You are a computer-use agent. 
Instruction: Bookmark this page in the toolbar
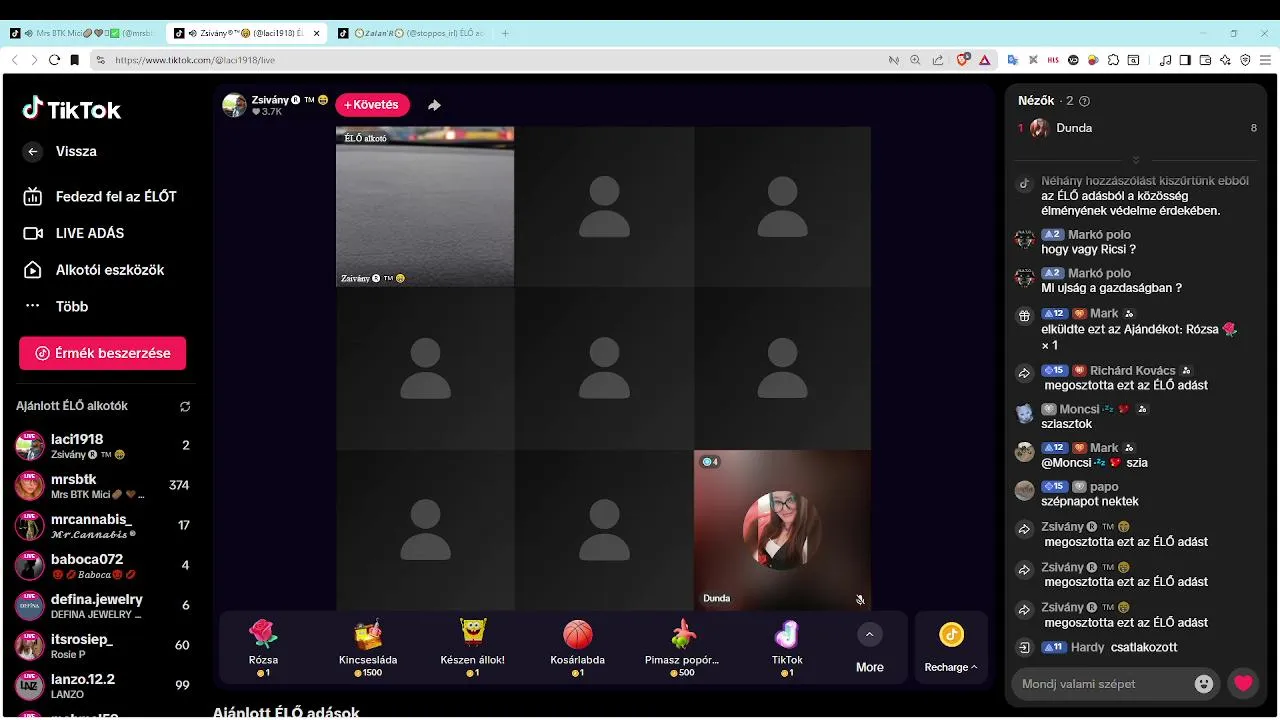tap(74, 60)
